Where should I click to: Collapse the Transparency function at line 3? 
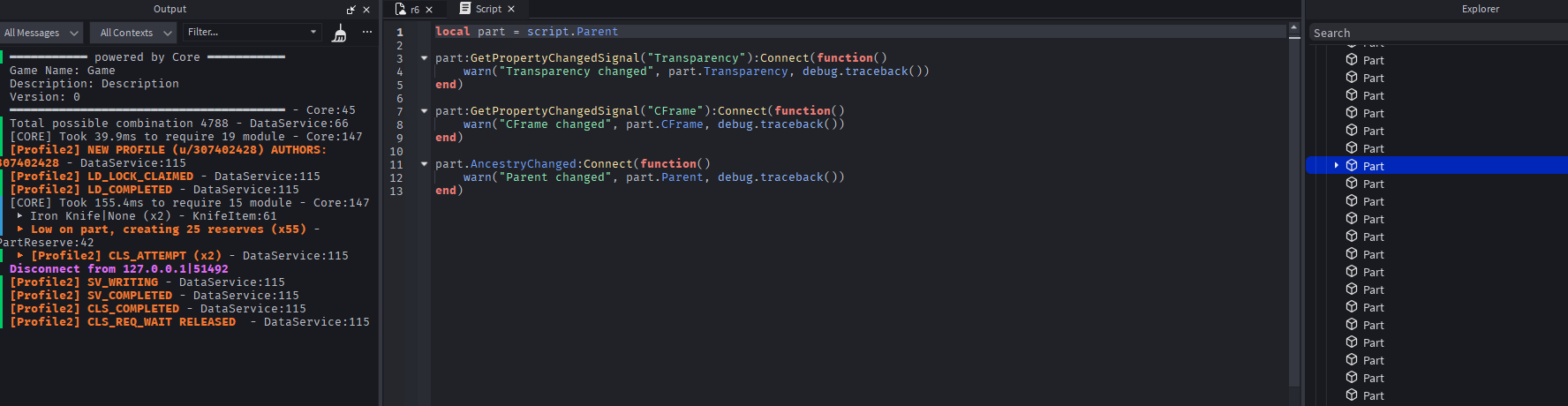click(x=424, y=58)
